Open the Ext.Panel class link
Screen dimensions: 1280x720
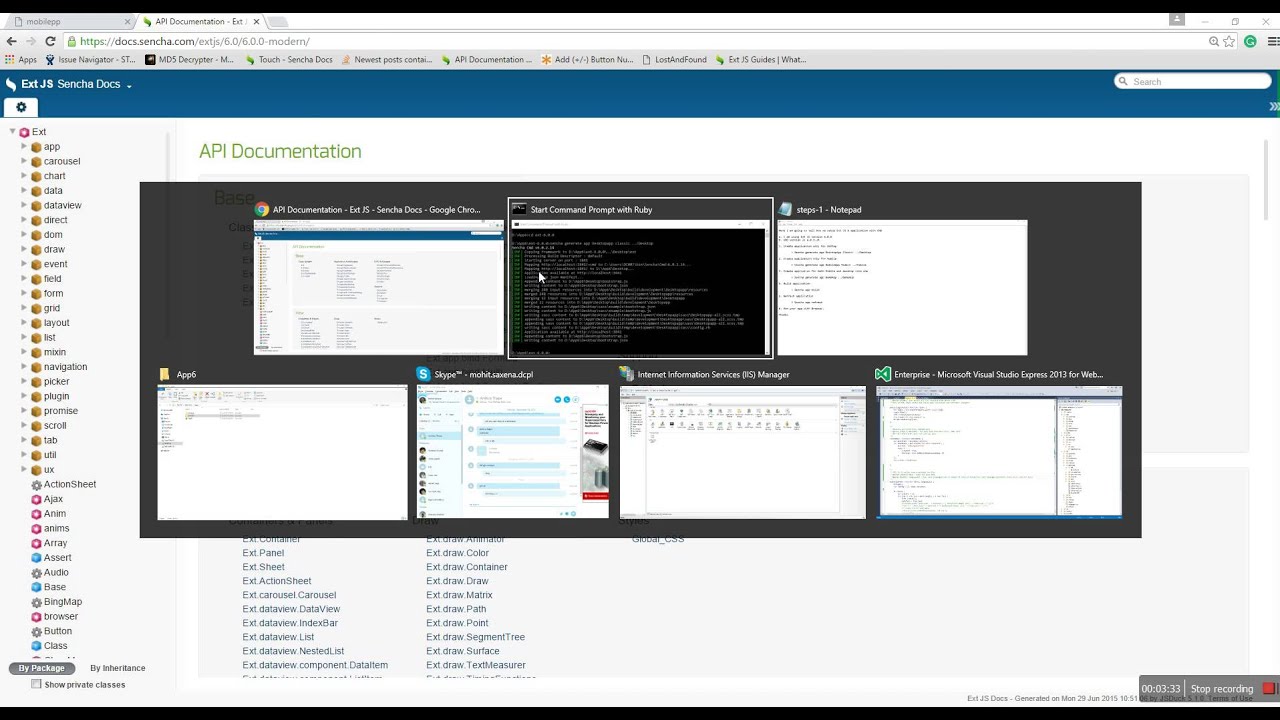(263, 553)
